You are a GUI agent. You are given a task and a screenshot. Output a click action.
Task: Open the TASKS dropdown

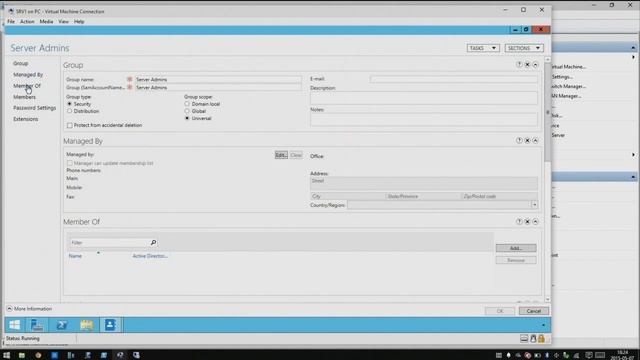point(483,48)
